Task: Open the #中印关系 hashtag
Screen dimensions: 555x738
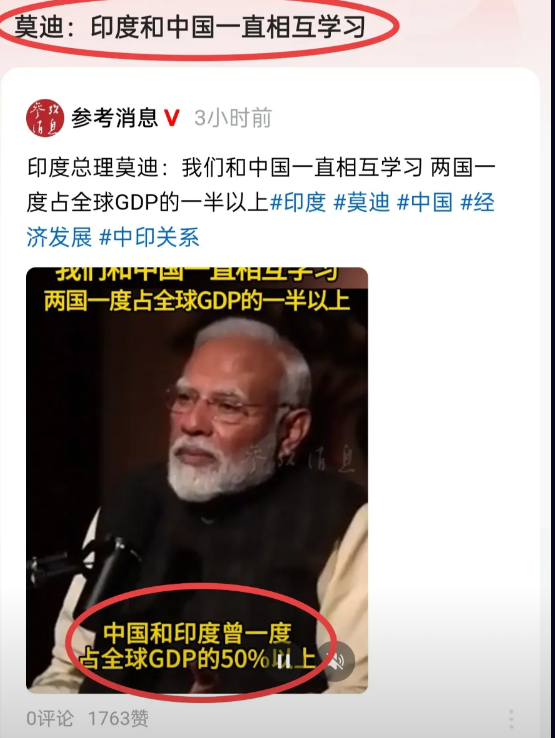Action: 149,237
